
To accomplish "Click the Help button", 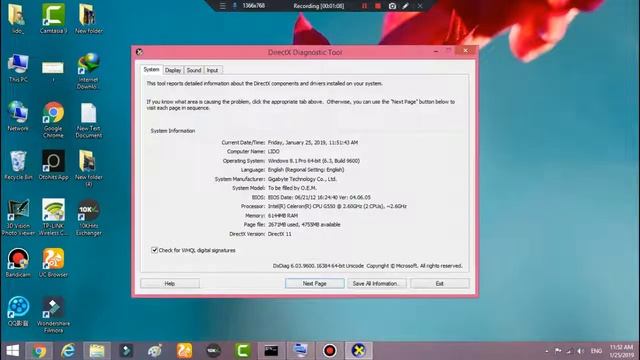I will coord(170,283).
